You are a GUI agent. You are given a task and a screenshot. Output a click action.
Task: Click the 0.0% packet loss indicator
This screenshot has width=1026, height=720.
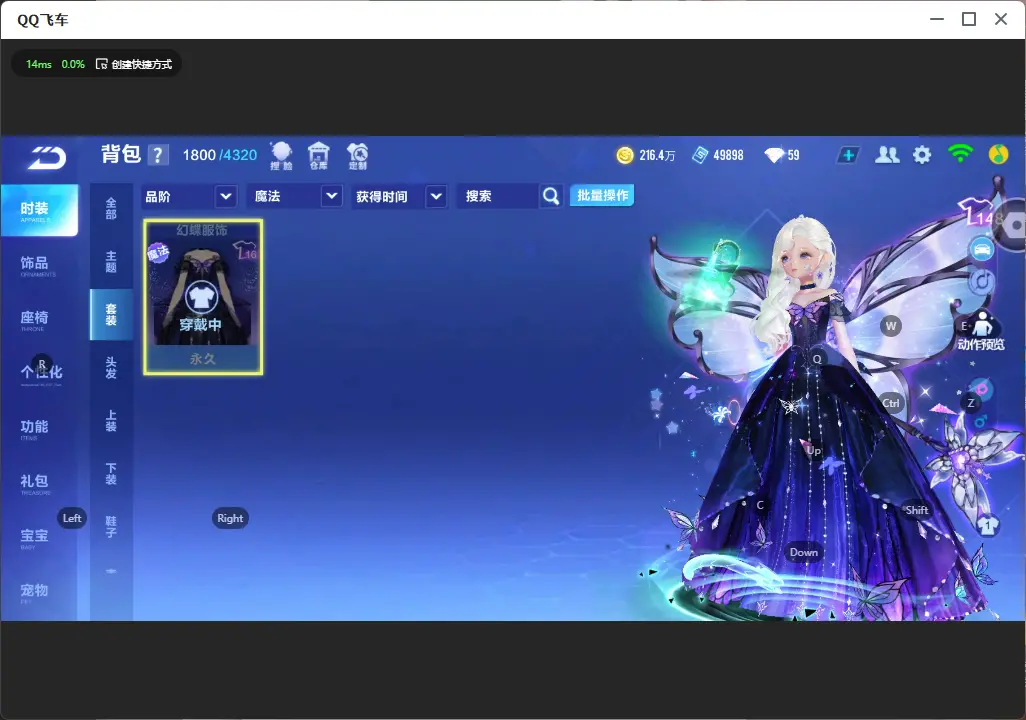pos(73,64)
